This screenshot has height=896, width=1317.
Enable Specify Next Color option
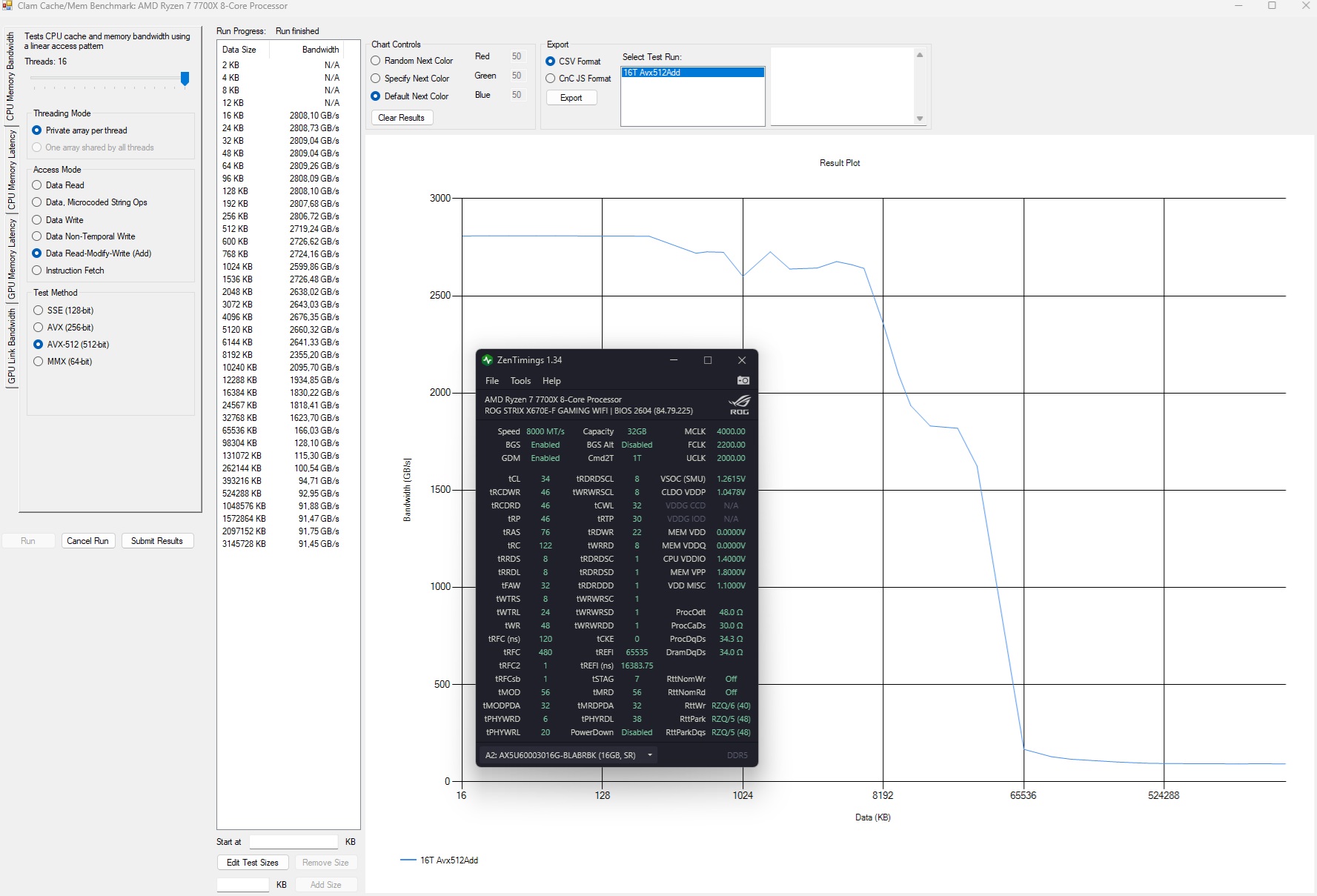click(410, 79)
